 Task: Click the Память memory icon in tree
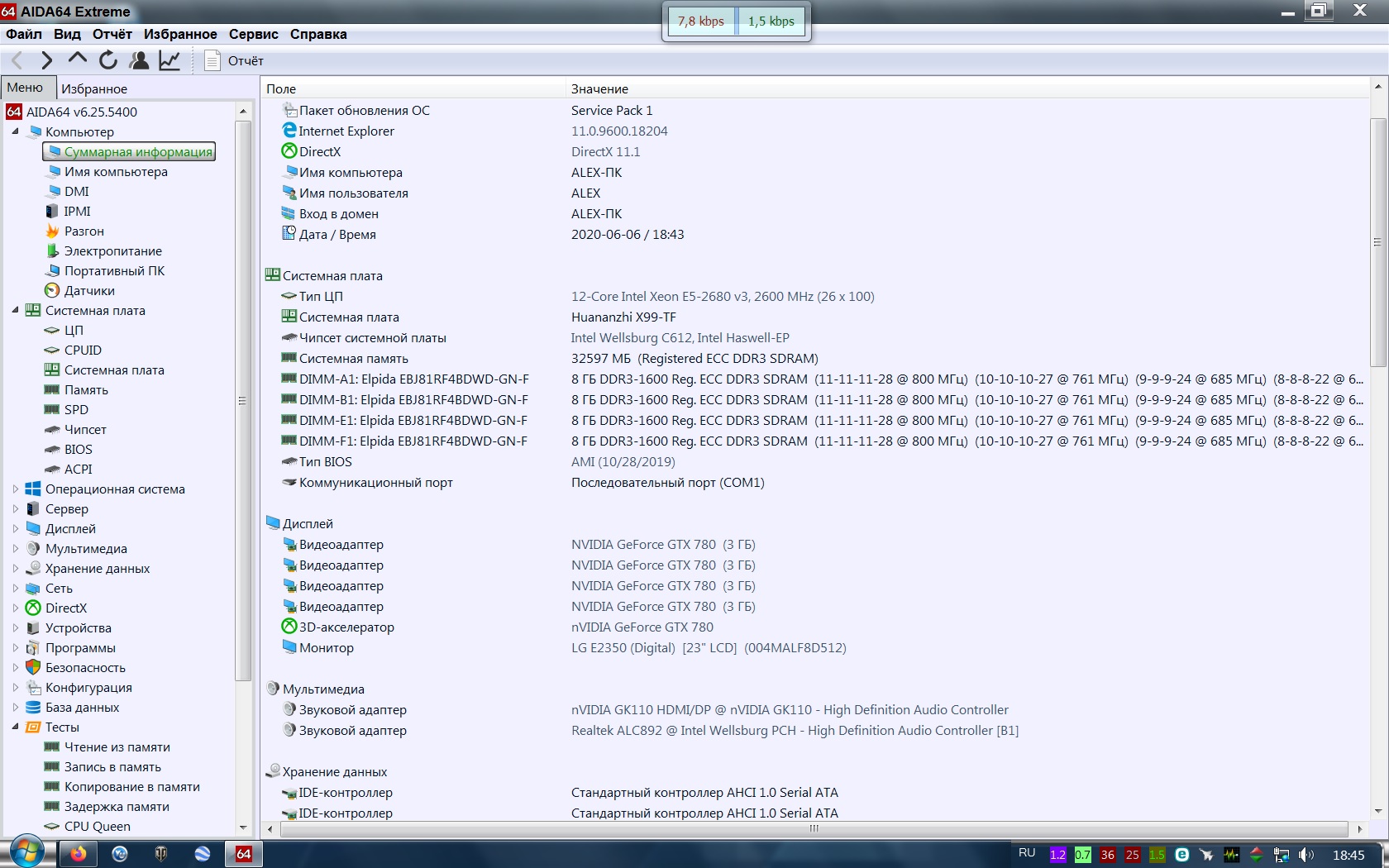[x=52, y=389]
